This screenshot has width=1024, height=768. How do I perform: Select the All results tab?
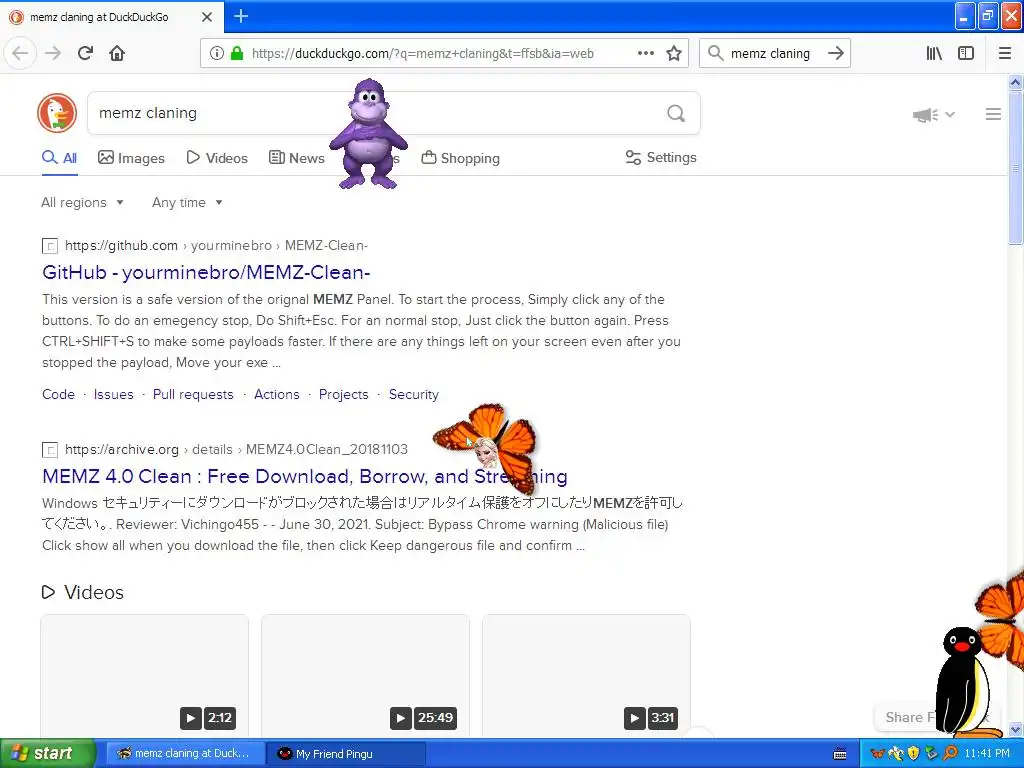(59, 158)
